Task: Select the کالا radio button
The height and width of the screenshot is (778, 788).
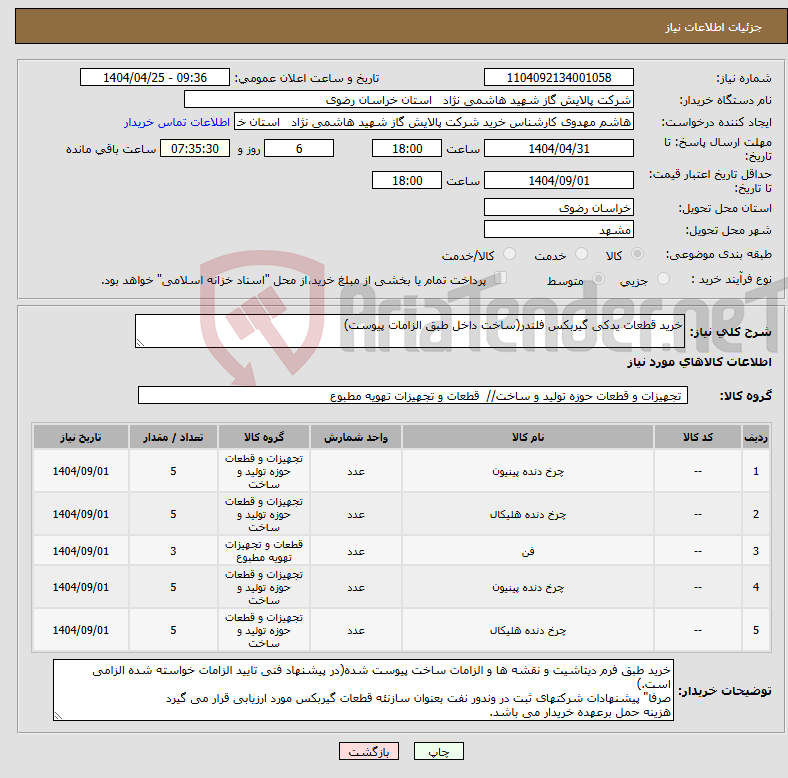Action: (637, 254)
